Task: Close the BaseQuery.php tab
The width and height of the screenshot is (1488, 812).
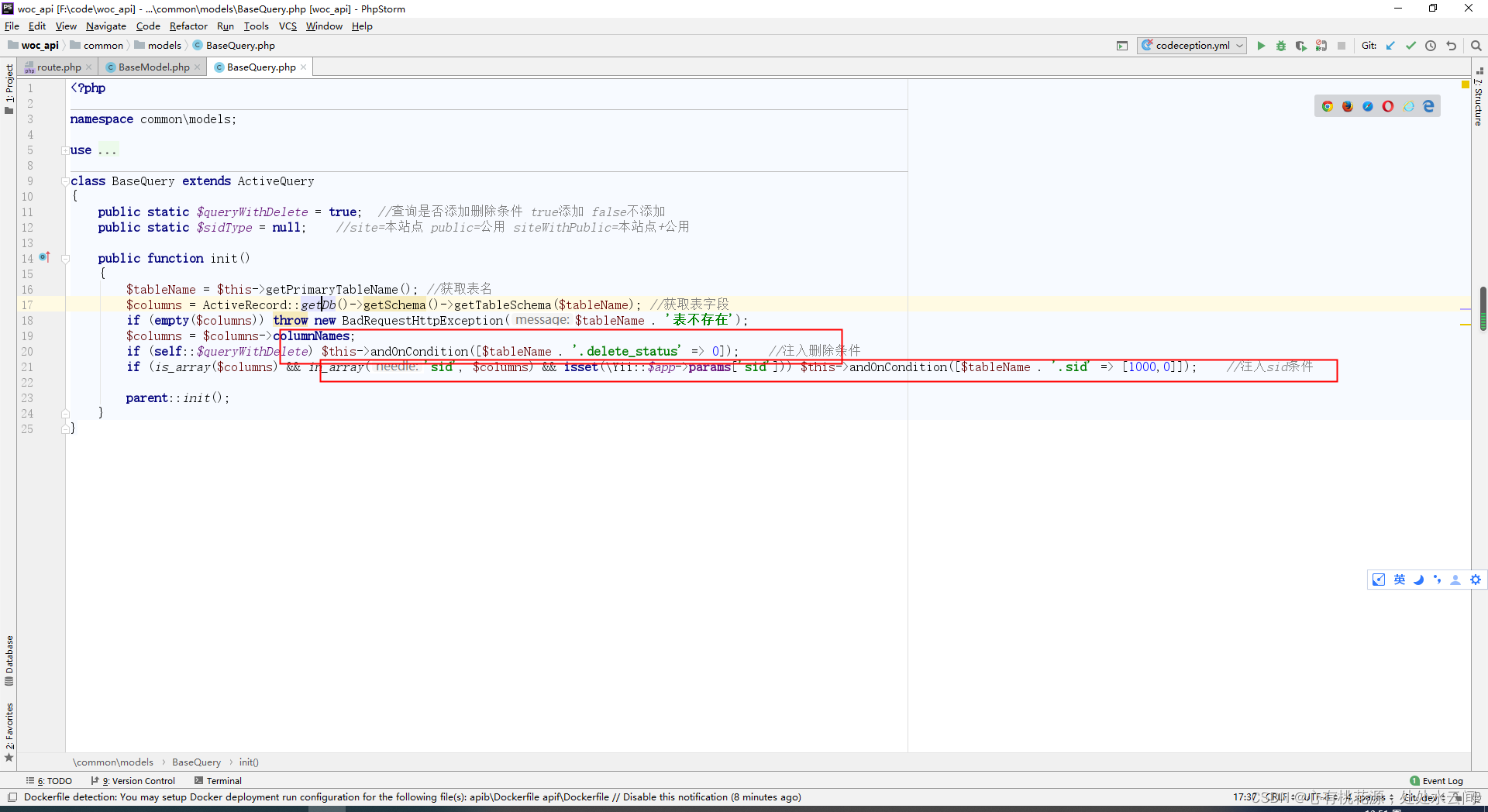Action: (x=304, y=67)
